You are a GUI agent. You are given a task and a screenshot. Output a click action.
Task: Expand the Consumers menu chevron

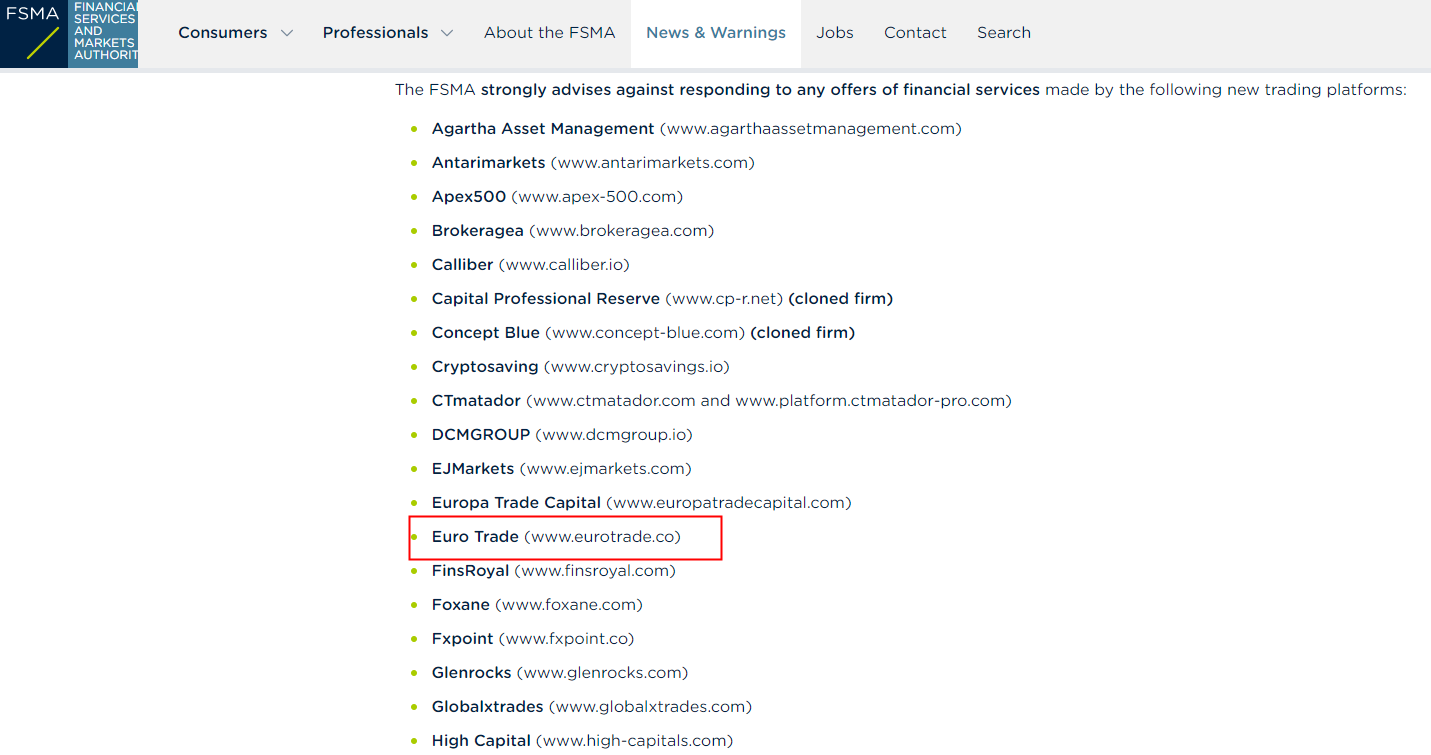pos(287,33)
